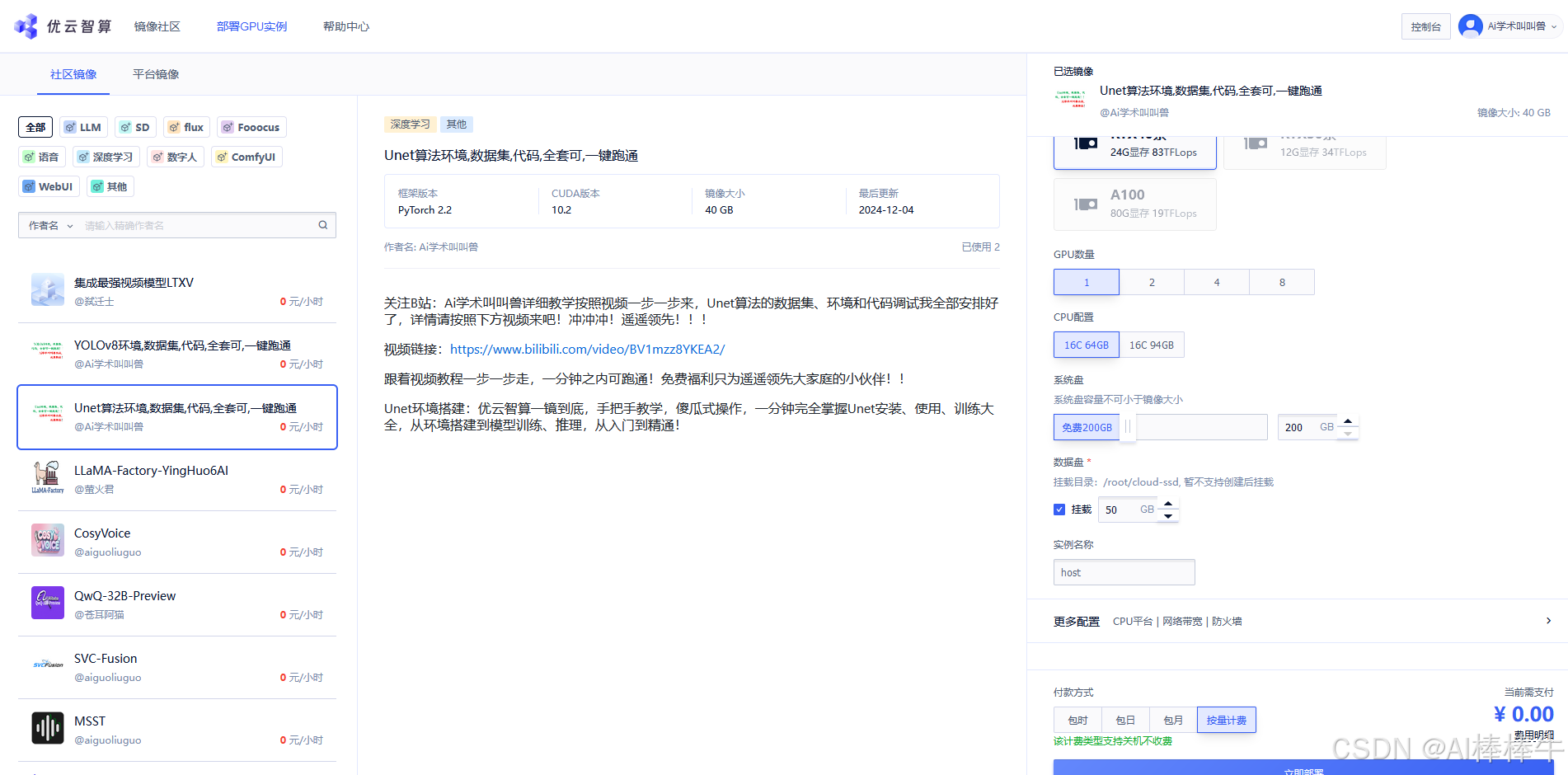Viewport: 1568px width, 775px height.
Task: Select GPU count 8
Action: pos(1282,282)
